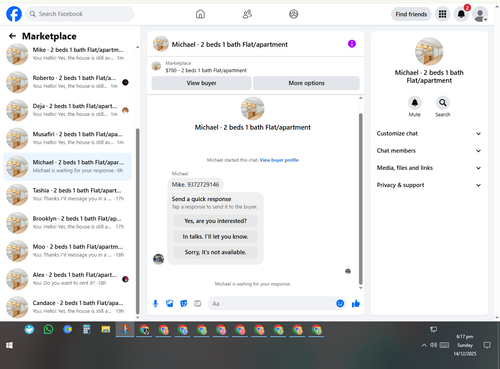The width and height of the screenshot is (500, 369).
Task: Open the Deja conversation
Action: 68,110
